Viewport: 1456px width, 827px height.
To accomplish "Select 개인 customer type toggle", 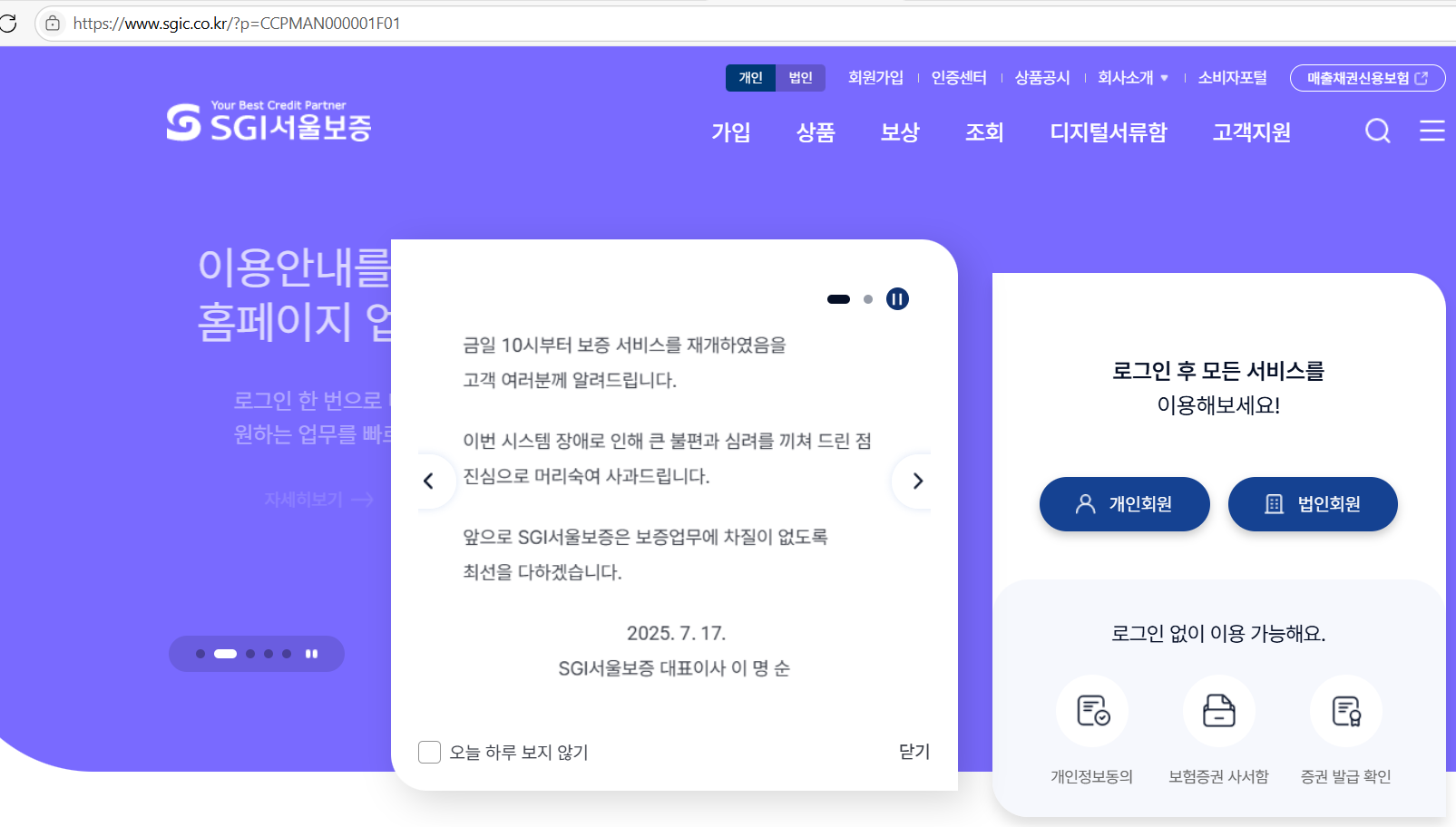I will click(x=750, y=78).
